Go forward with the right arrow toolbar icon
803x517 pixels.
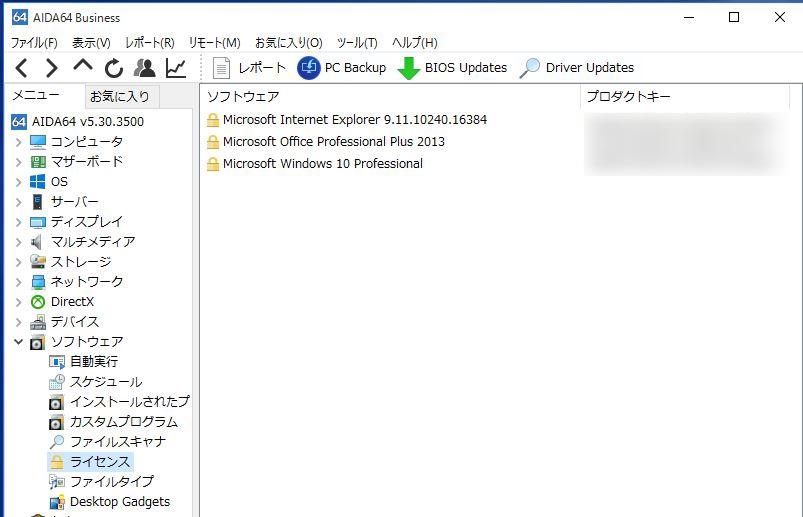[x=52, y=68]
